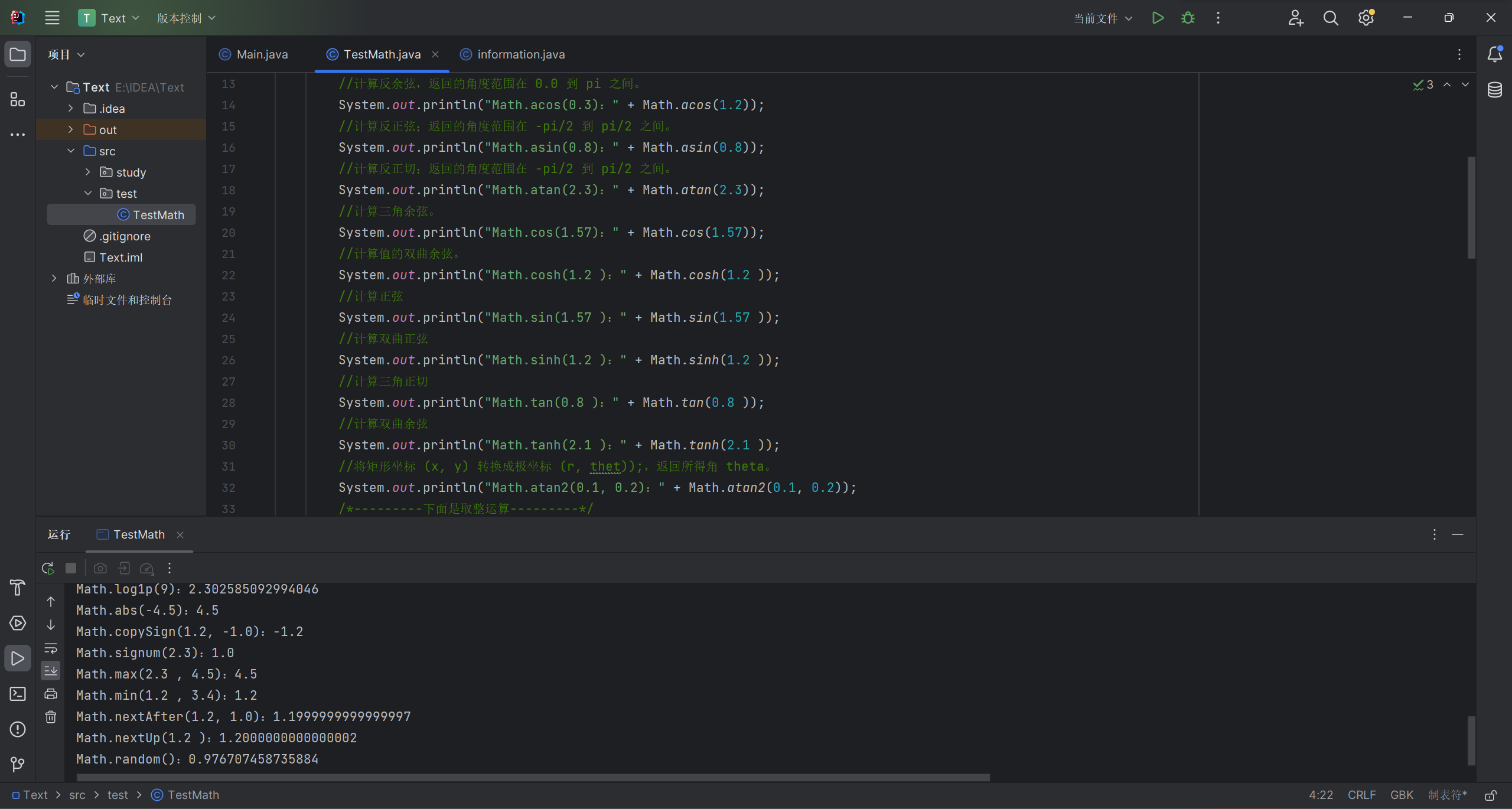
Task: Switch to the information.java tab
Action: tap(513, 54)
